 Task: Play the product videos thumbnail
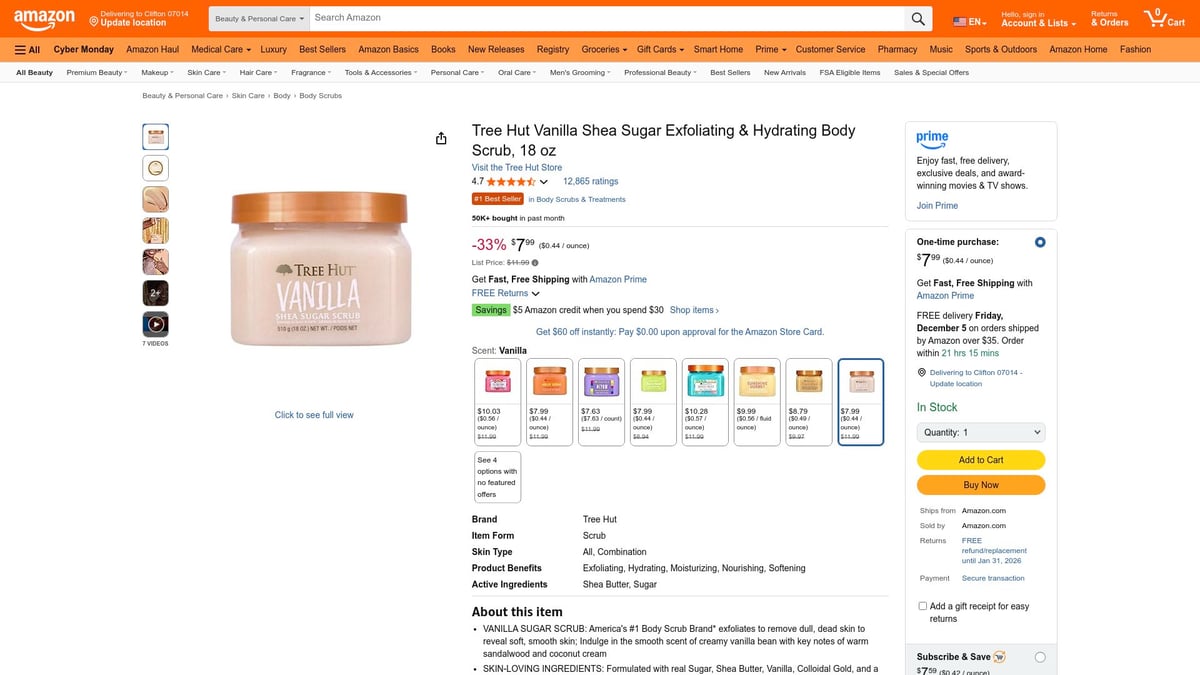click(x=155, y=323)
